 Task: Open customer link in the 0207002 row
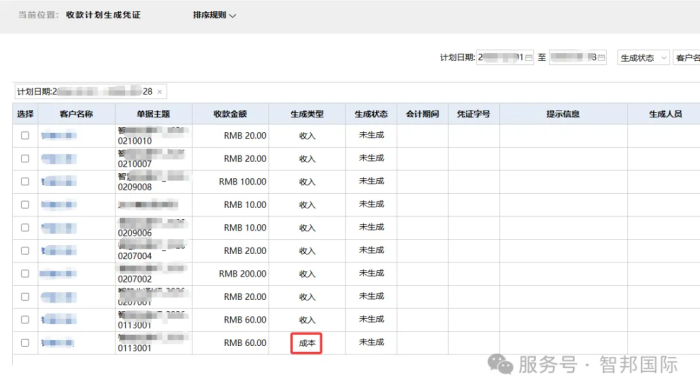58,274
